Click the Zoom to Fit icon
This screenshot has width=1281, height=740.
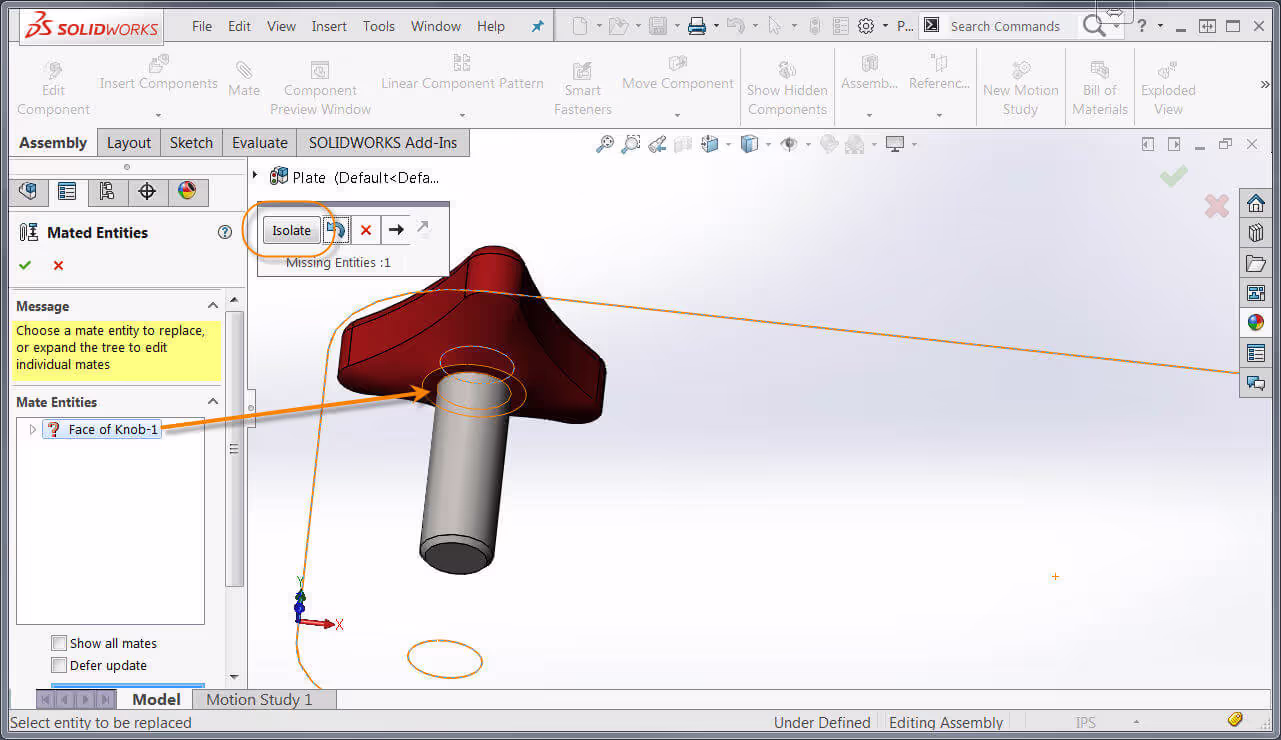coord(605,144)
